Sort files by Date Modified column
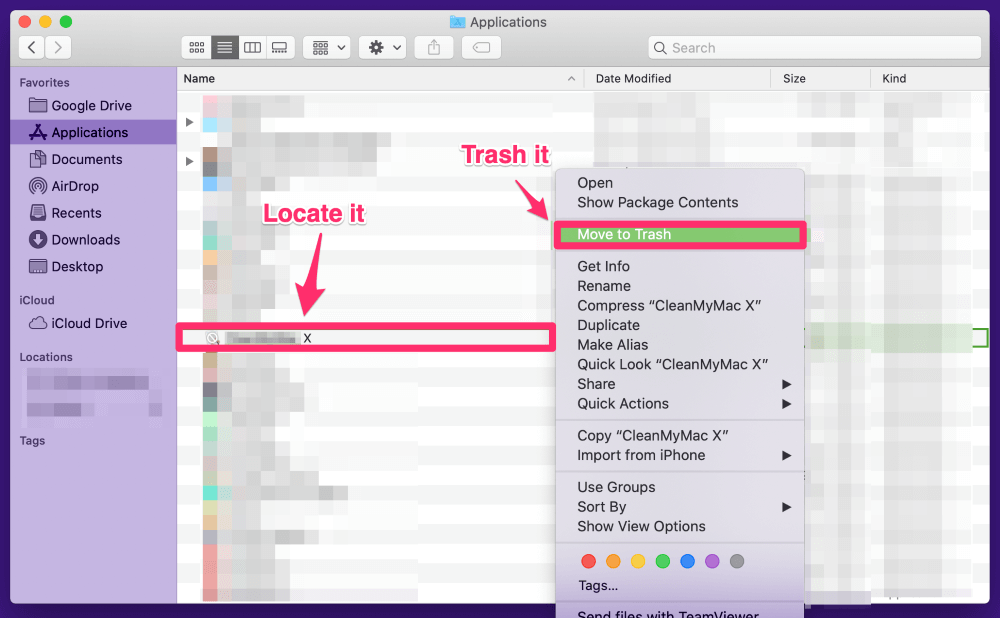This screenshot has width=1000, height=618. coord(677,78)
